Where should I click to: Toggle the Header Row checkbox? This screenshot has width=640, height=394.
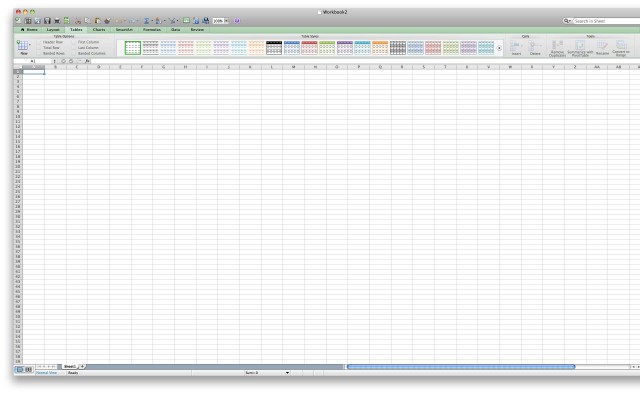click(40, 42)
